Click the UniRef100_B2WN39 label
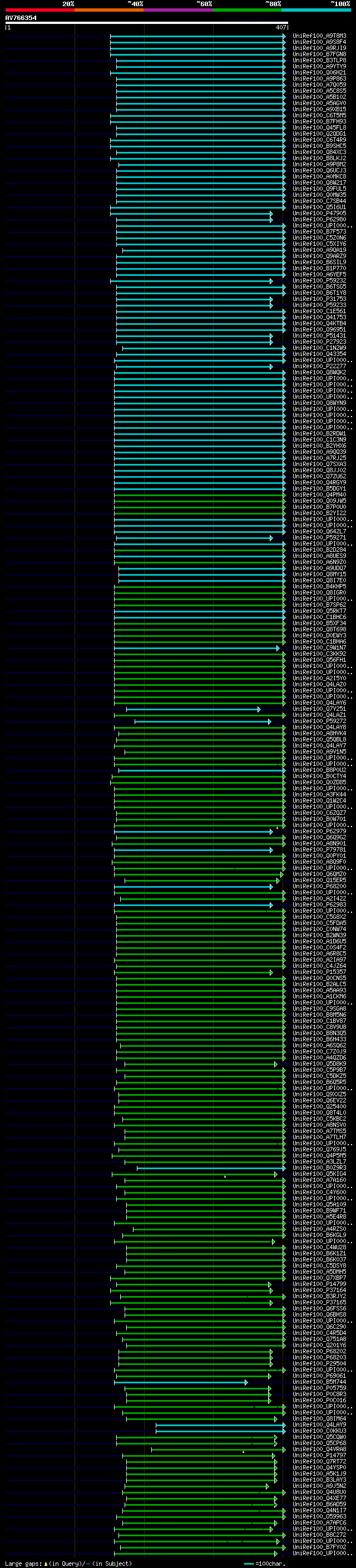 coord(319,935)
